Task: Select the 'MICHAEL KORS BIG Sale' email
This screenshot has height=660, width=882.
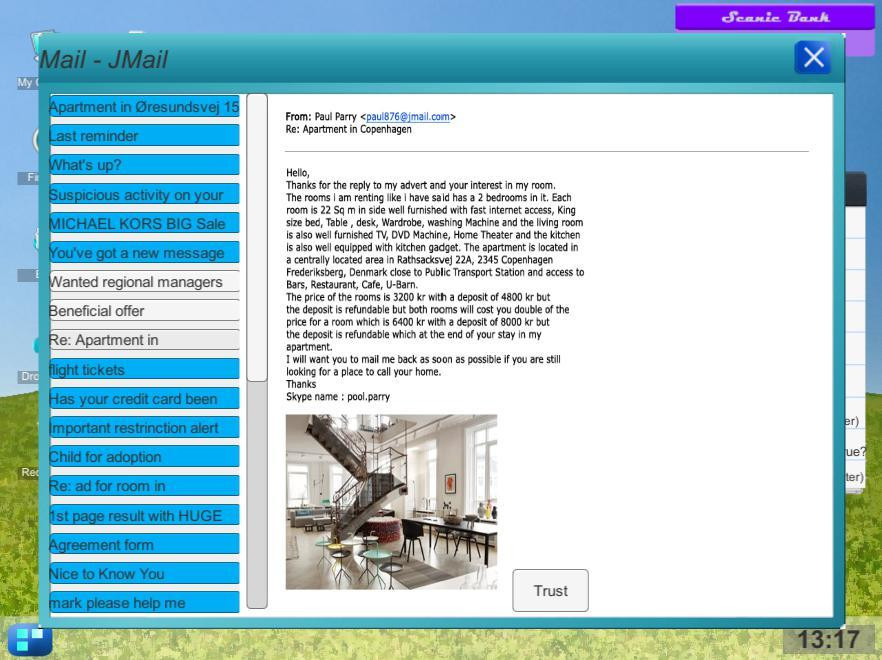Action: pos(144,223)
